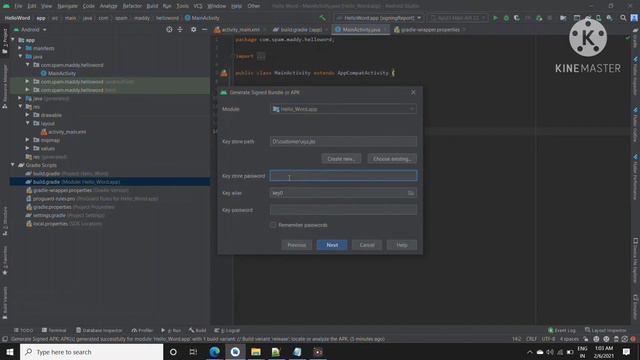640x360 pixels.
Task: Click the project panel settings gear icon
Action: point(193,29)
